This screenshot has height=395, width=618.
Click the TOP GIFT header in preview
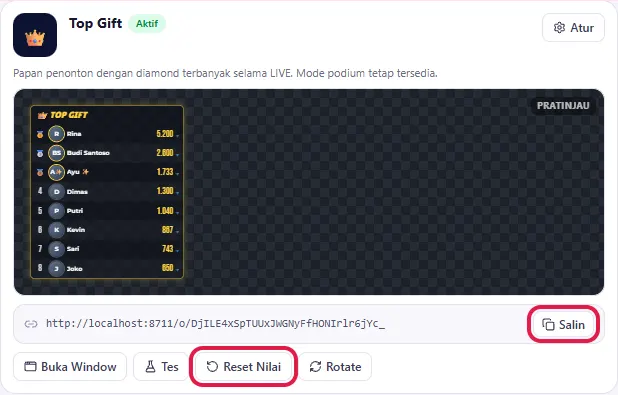pyautogui.click(x=69, y=115)
